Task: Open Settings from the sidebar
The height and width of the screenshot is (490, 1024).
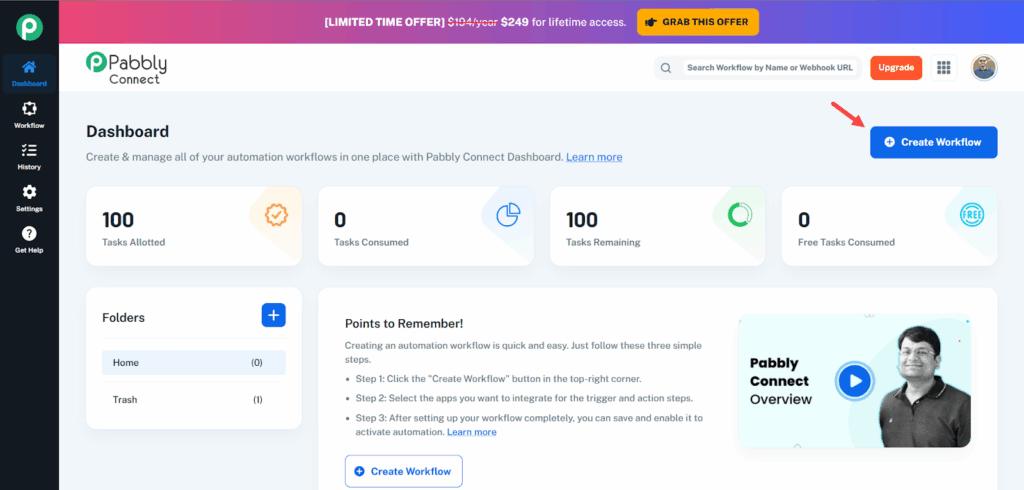Action: point(29,199)
